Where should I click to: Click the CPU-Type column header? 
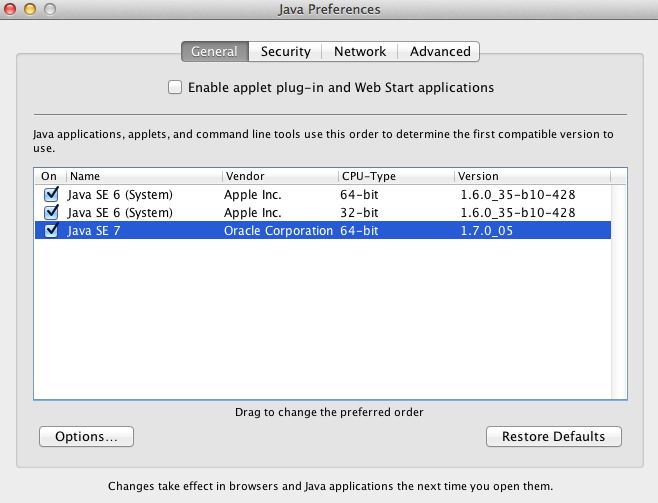click(x=396, y=176)
